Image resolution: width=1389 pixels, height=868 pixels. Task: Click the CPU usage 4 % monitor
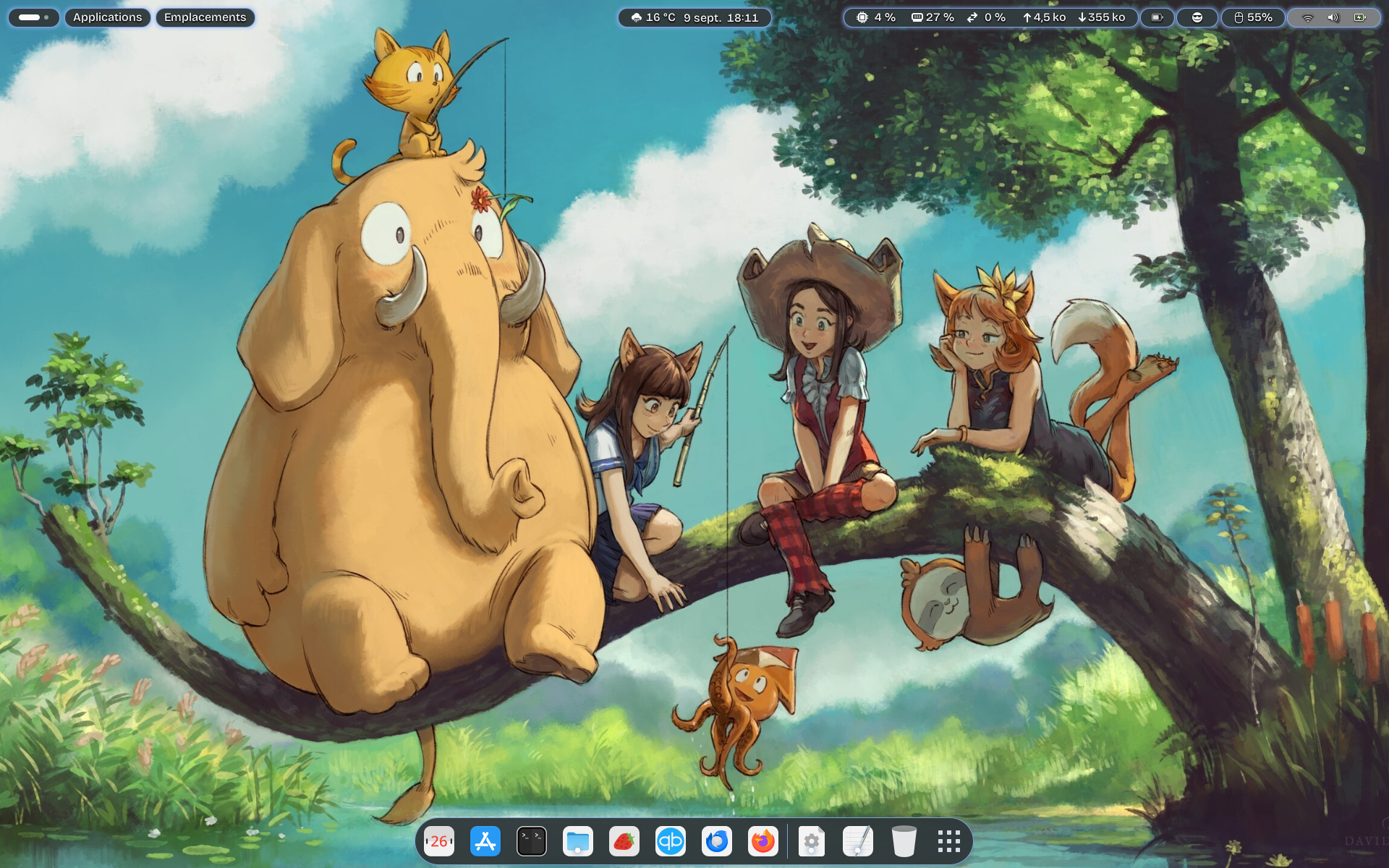pyautogui.click(x=876, y=17)
